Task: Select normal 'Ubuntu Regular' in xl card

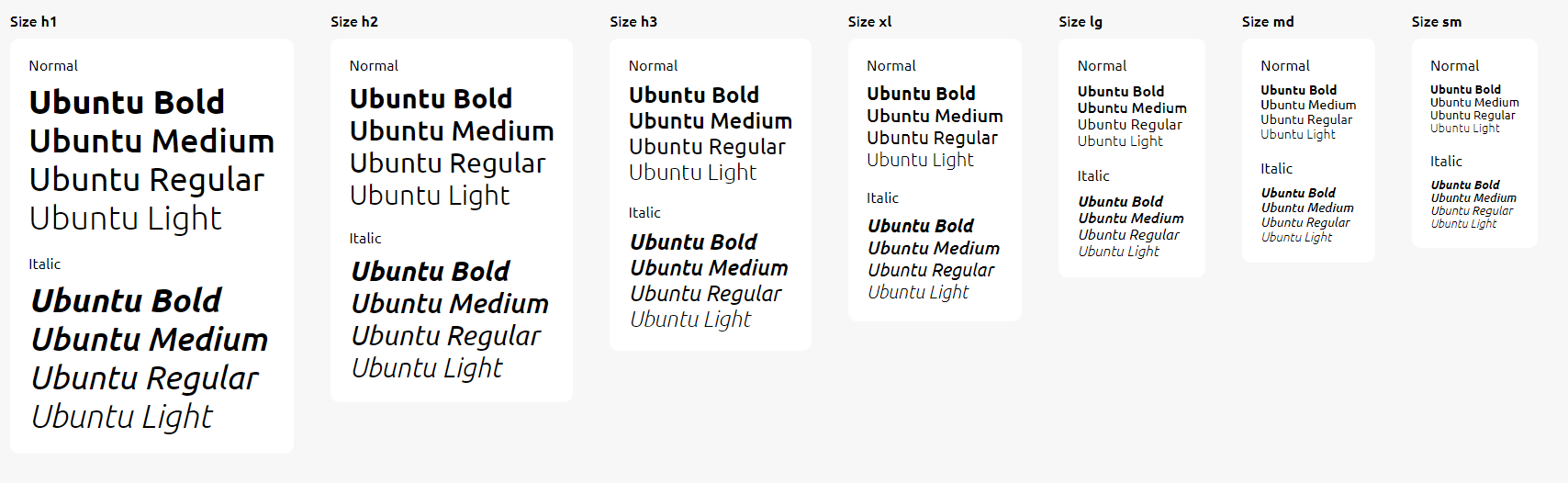Action: coord(932,139)
